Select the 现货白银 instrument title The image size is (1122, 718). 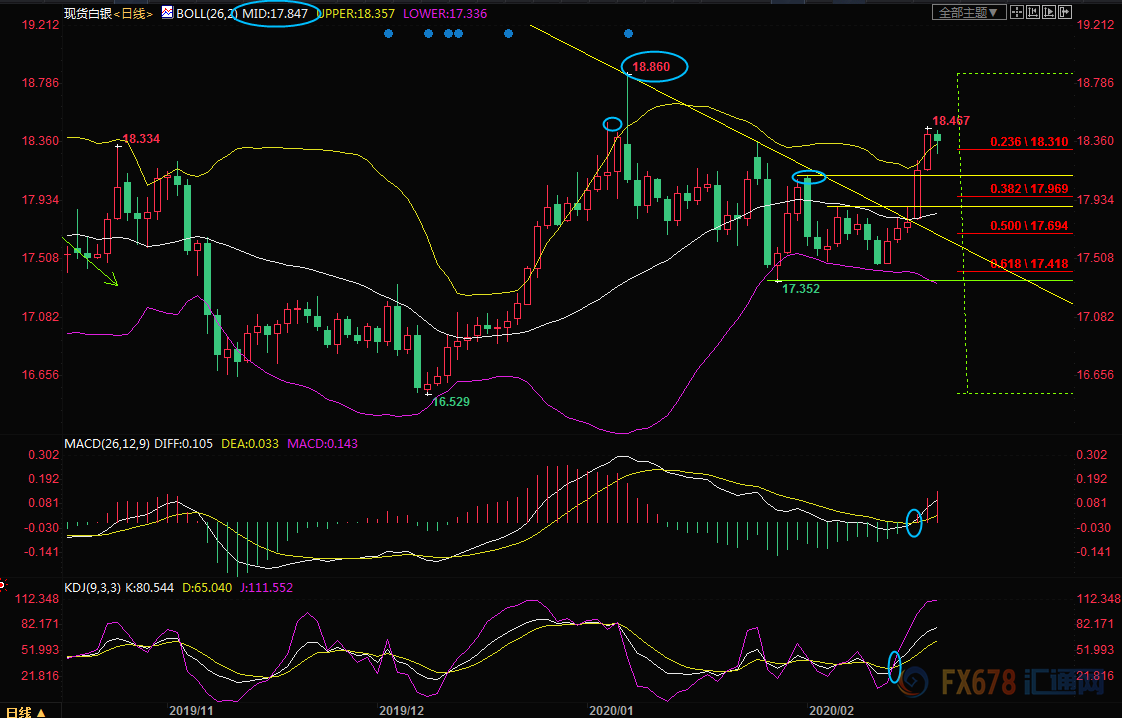pyautogui.click(x=86, y=14)
